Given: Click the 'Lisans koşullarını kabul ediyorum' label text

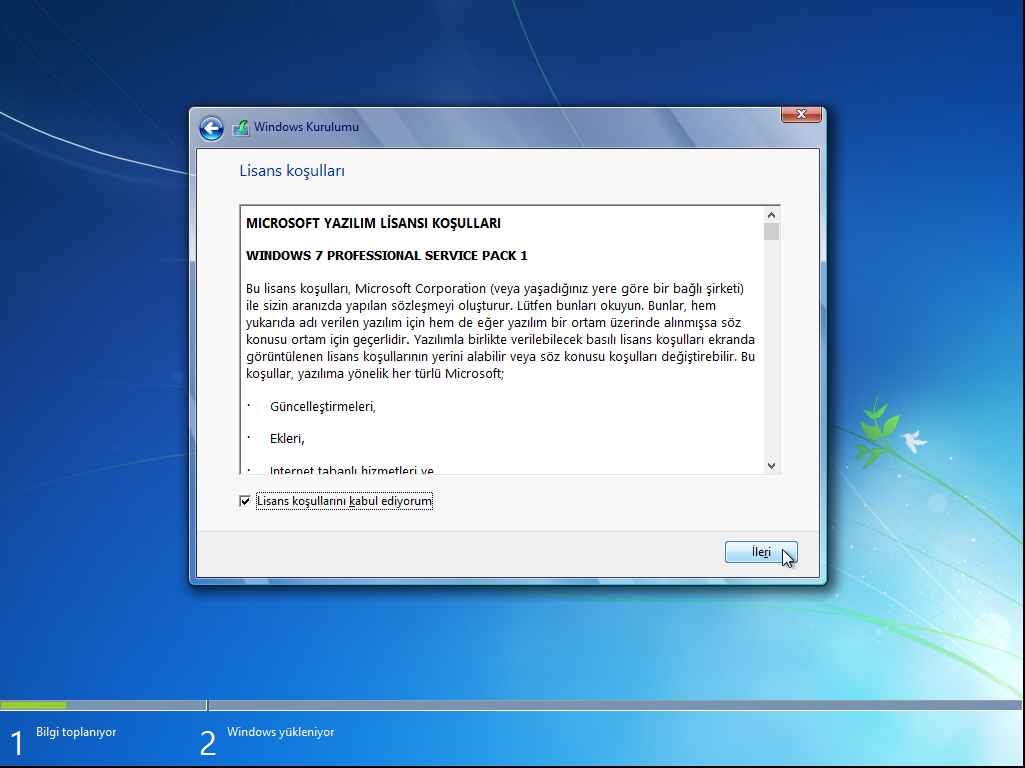Looking at the screenshot, I should (344, 501).
